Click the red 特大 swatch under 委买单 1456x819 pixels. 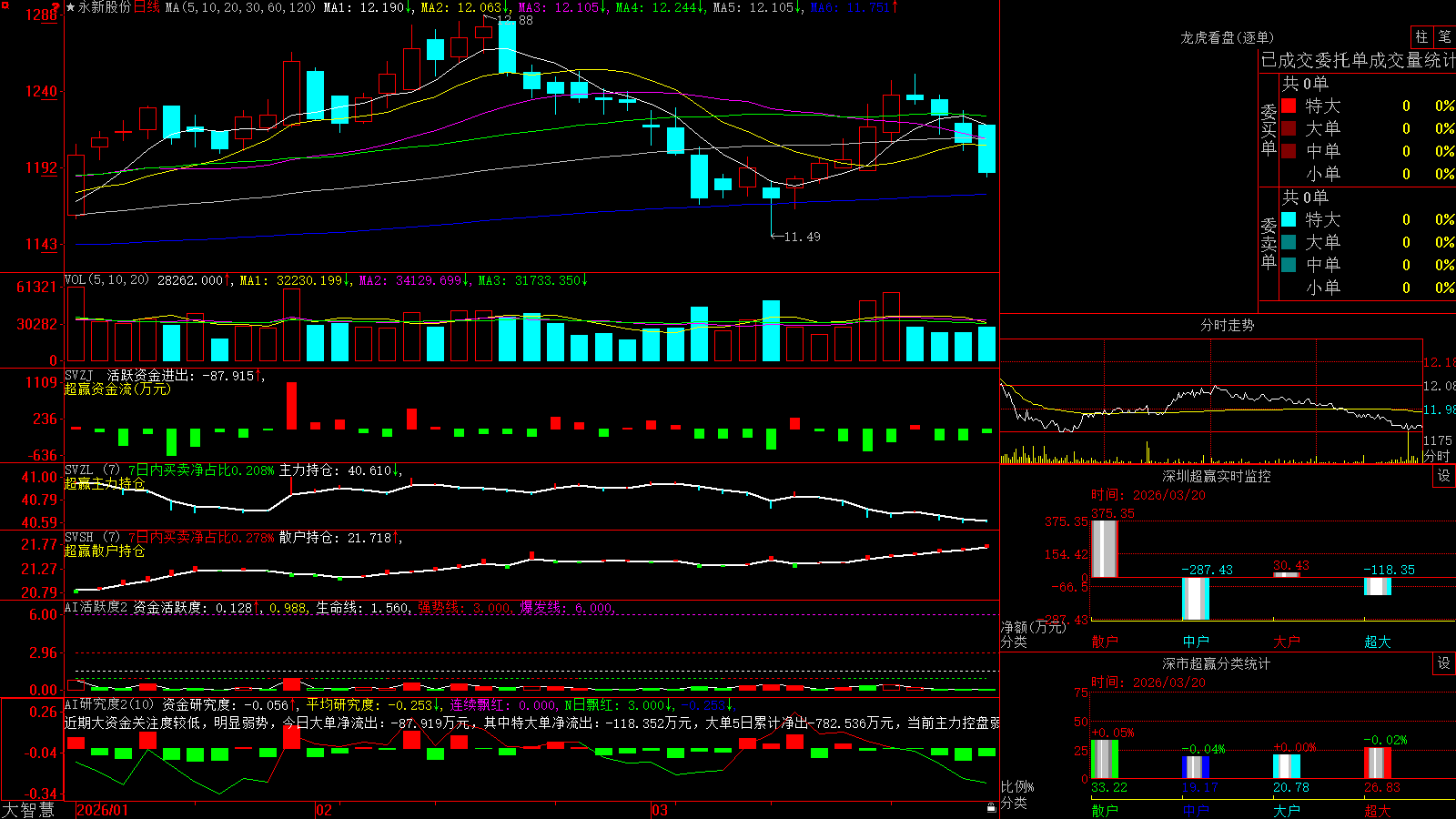pyautogui.click(x=1289, y=106)
